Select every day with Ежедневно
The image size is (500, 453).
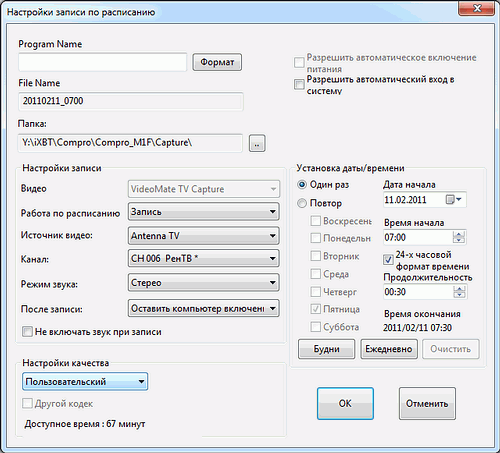389,349
